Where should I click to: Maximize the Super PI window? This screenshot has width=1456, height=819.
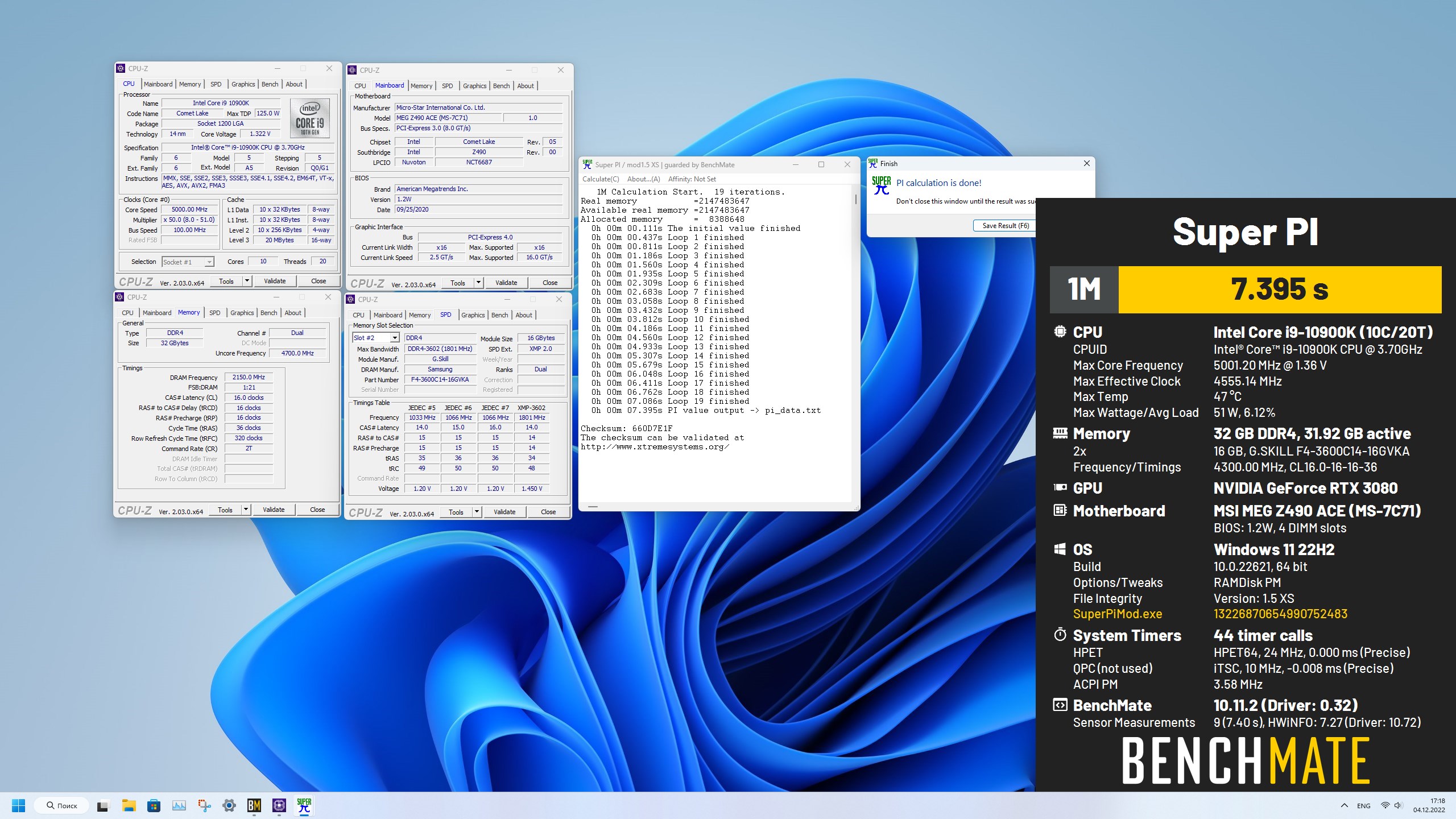[821, 164]
